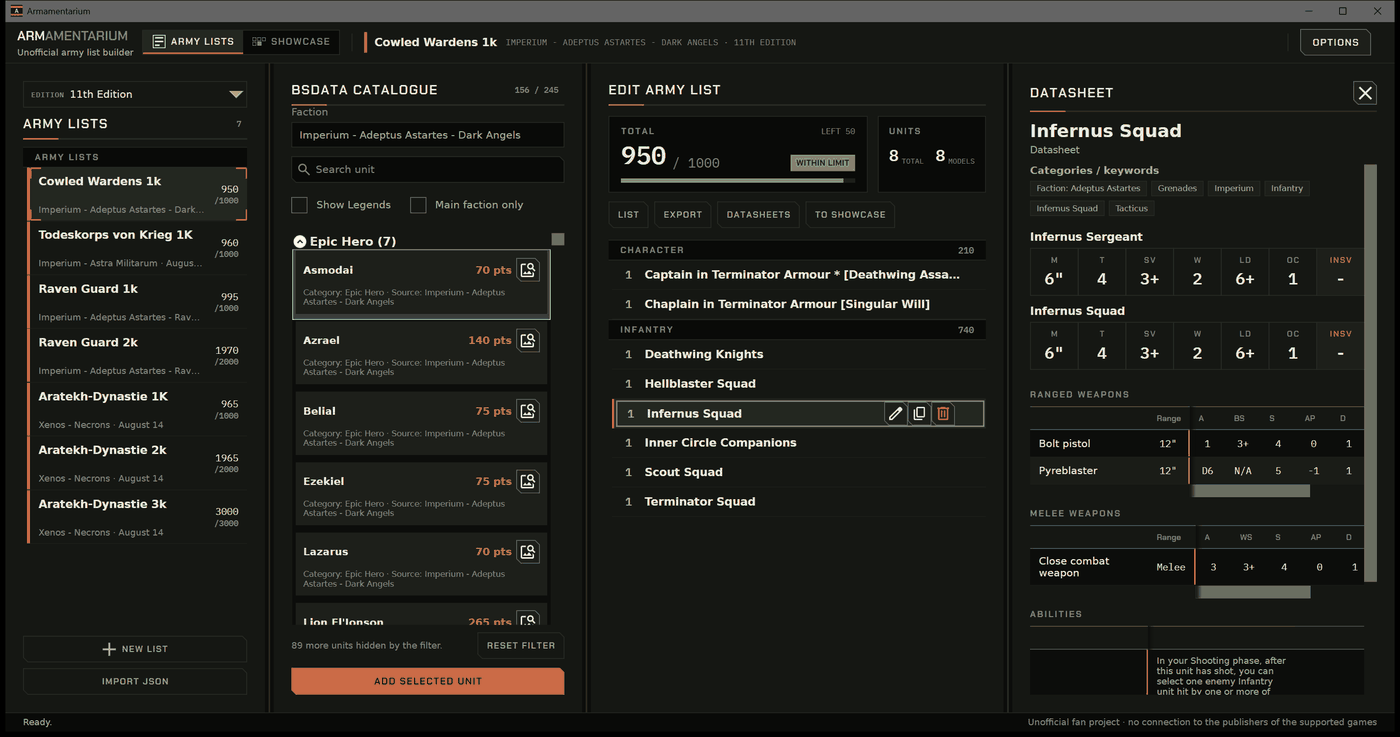This screenshot has height=737, width=1400.
Task: Open the Edition dropdown
Action: coord(135,94)
